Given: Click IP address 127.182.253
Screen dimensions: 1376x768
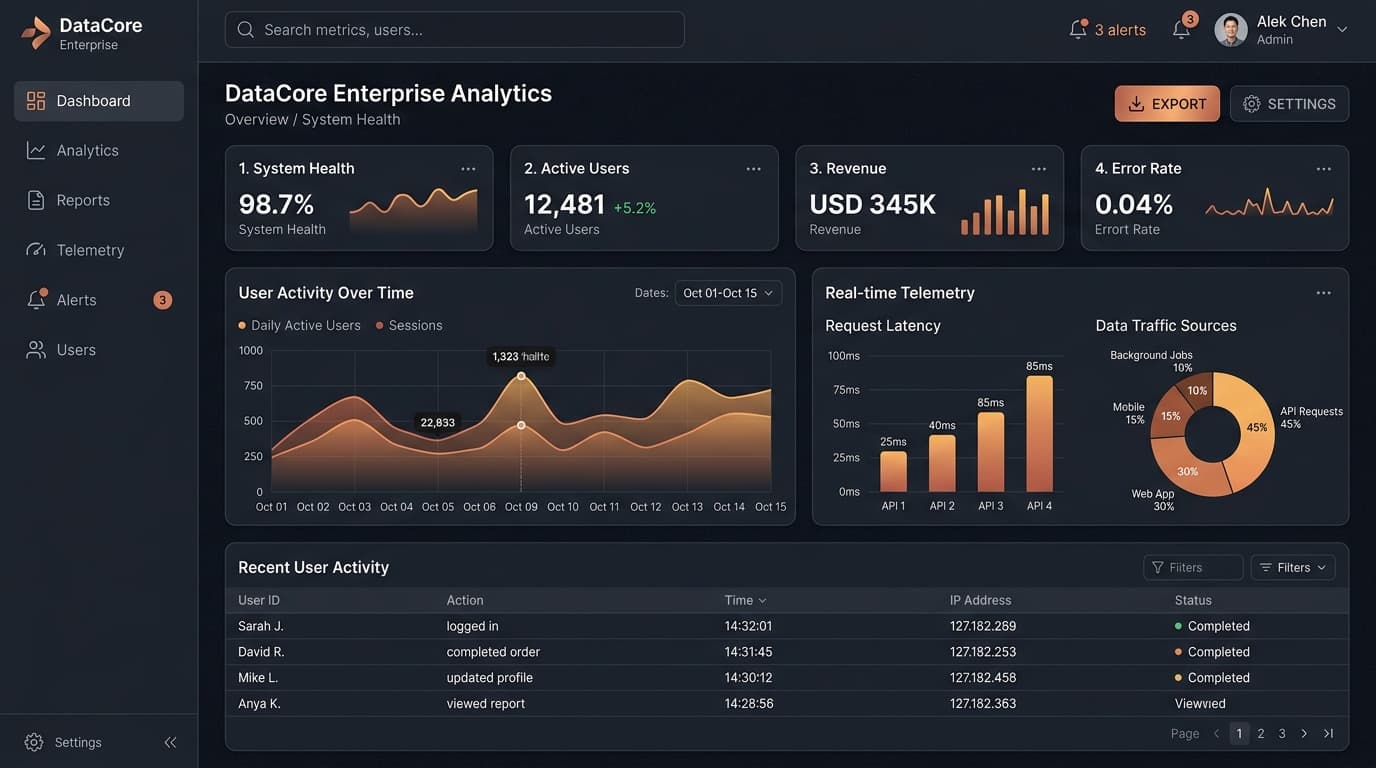Looking at the screenshot, I should point(983,652).
